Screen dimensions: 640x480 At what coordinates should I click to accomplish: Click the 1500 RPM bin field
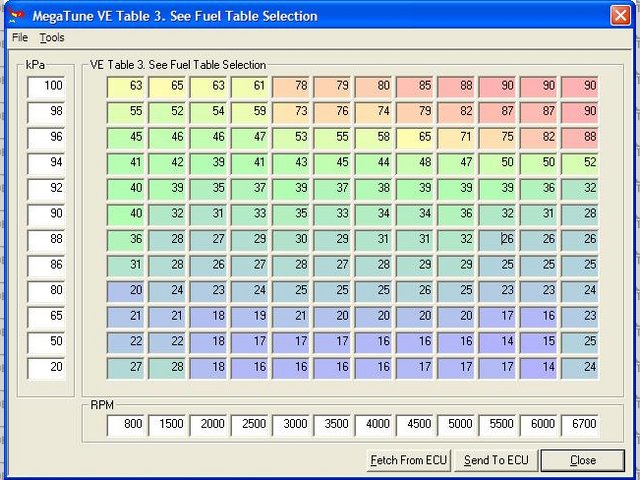click(167, 425)
